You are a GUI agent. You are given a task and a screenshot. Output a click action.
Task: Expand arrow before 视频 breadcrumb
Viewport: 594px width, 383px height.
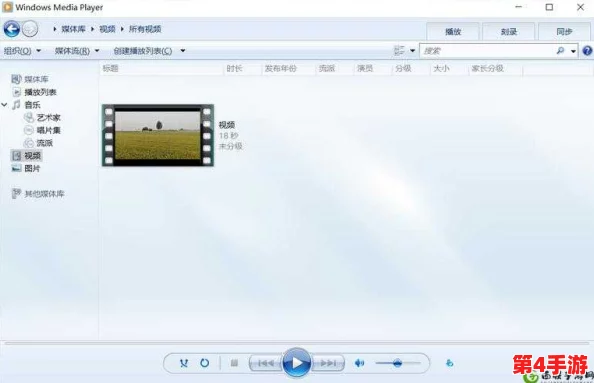click(x=92, y=29)
